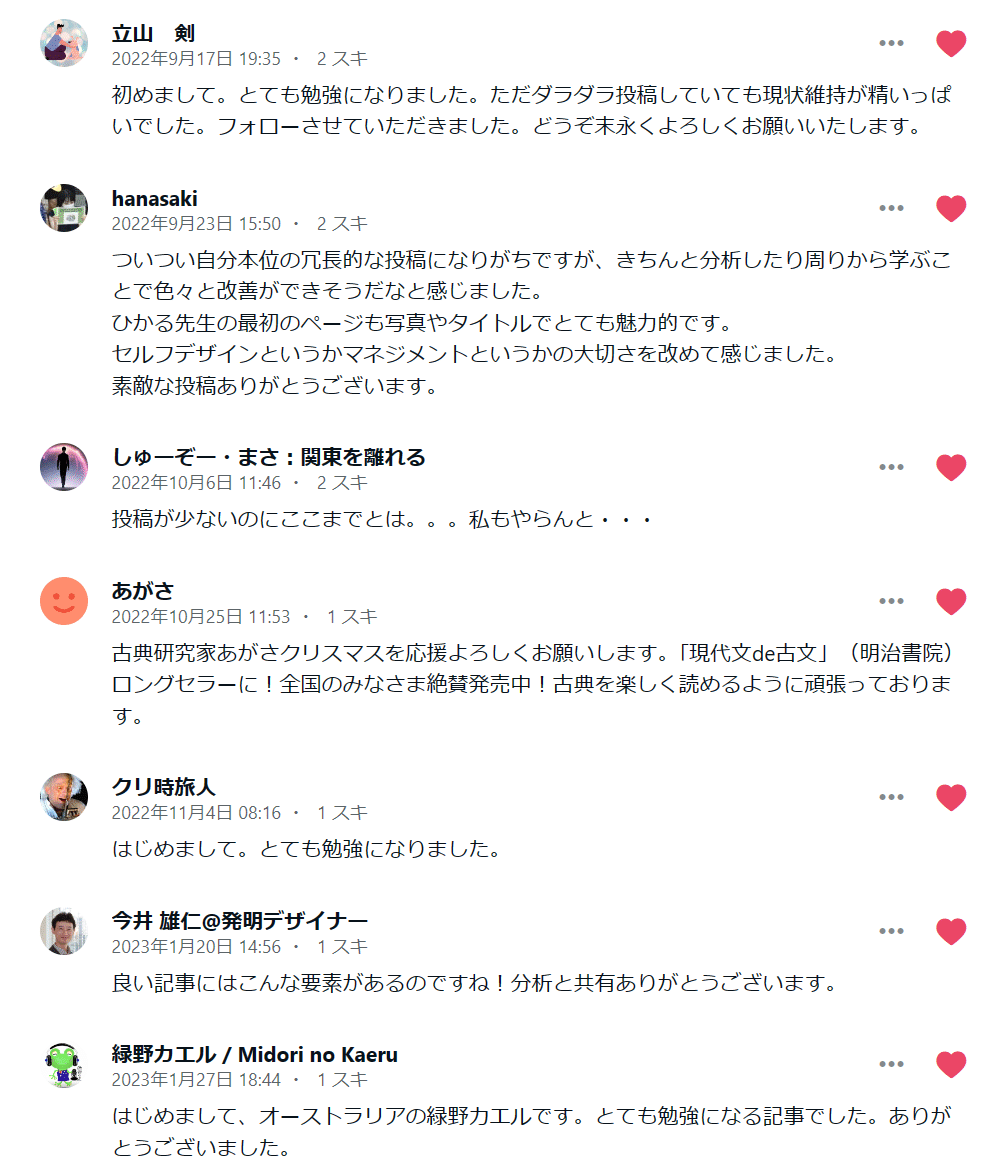The height and width of the screenshot is (1176, 1007).
Task: Click the heart icon on 緑野カエル's comment
Action: 948,1066
